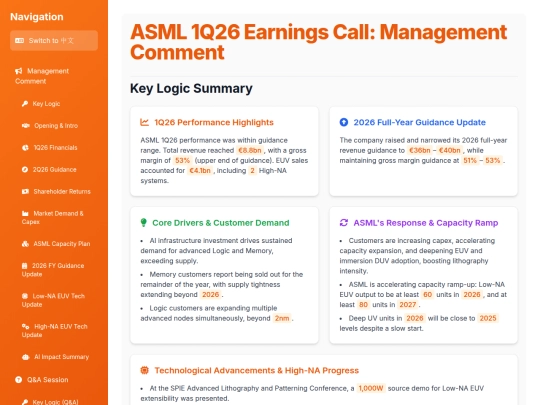Click the question mark icon beside Q&A Session
The height and width of the screenshot is (405, 540).
[19, 380]
